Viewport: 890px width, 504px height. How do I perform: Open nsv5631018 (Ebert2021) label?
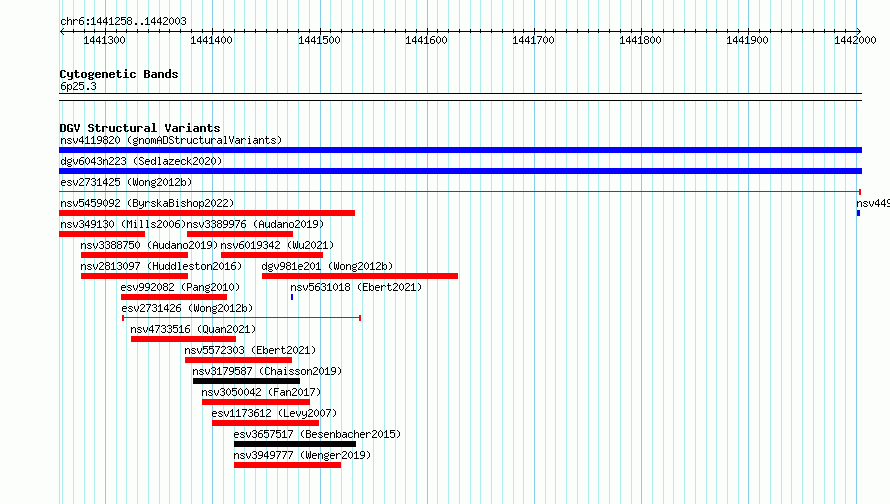point(356,287)
